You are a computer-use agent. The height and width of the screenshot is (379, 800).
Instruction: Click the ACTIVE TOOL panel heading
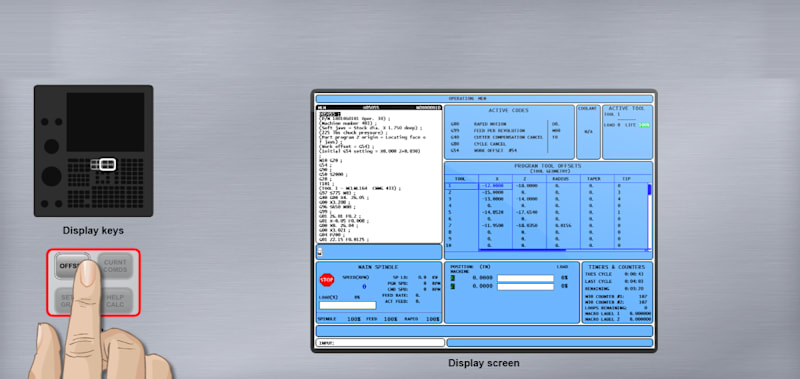click(627, 108)
